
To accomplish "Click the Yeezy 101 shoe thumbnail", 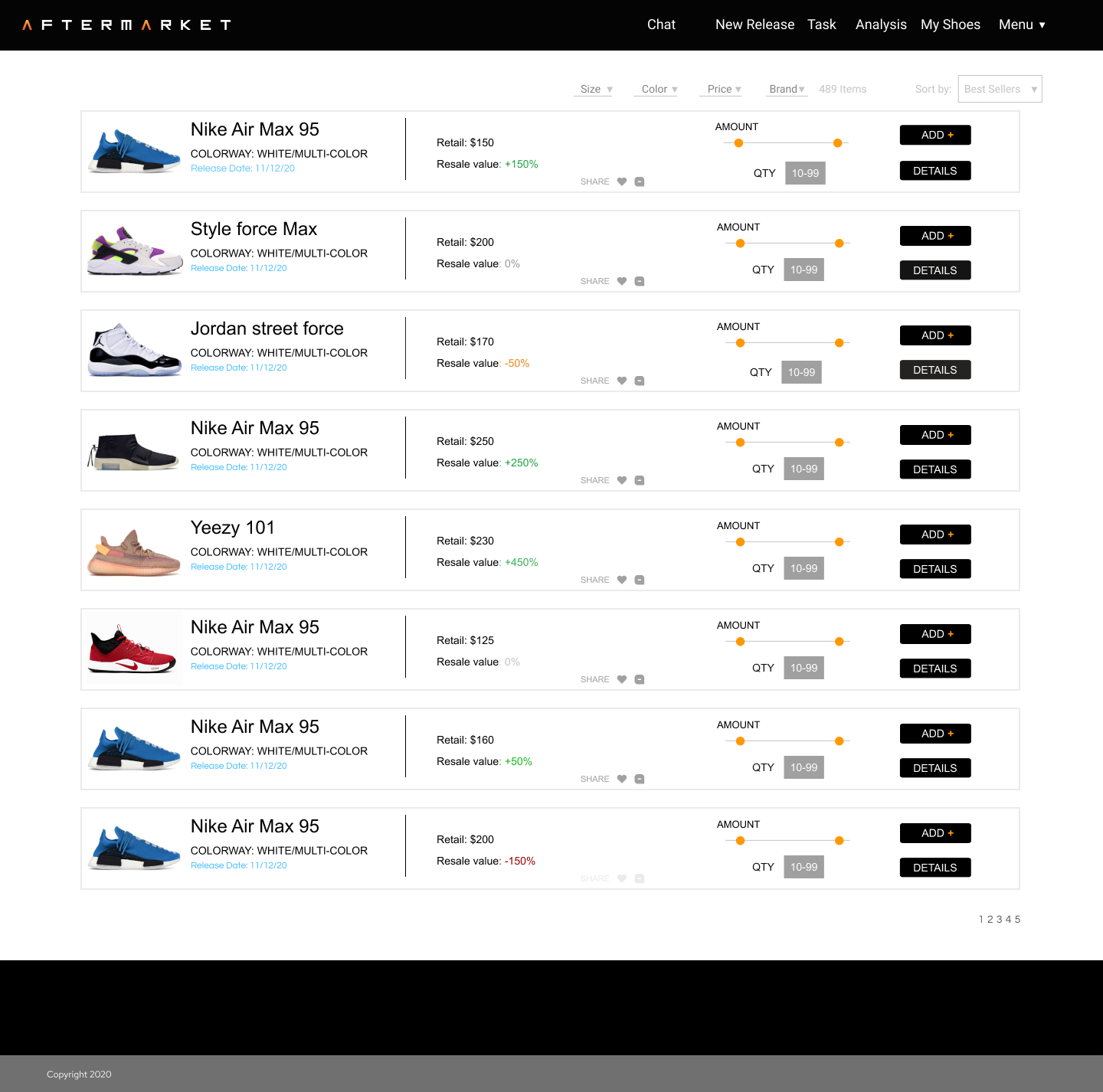I will tap(134, 551).
